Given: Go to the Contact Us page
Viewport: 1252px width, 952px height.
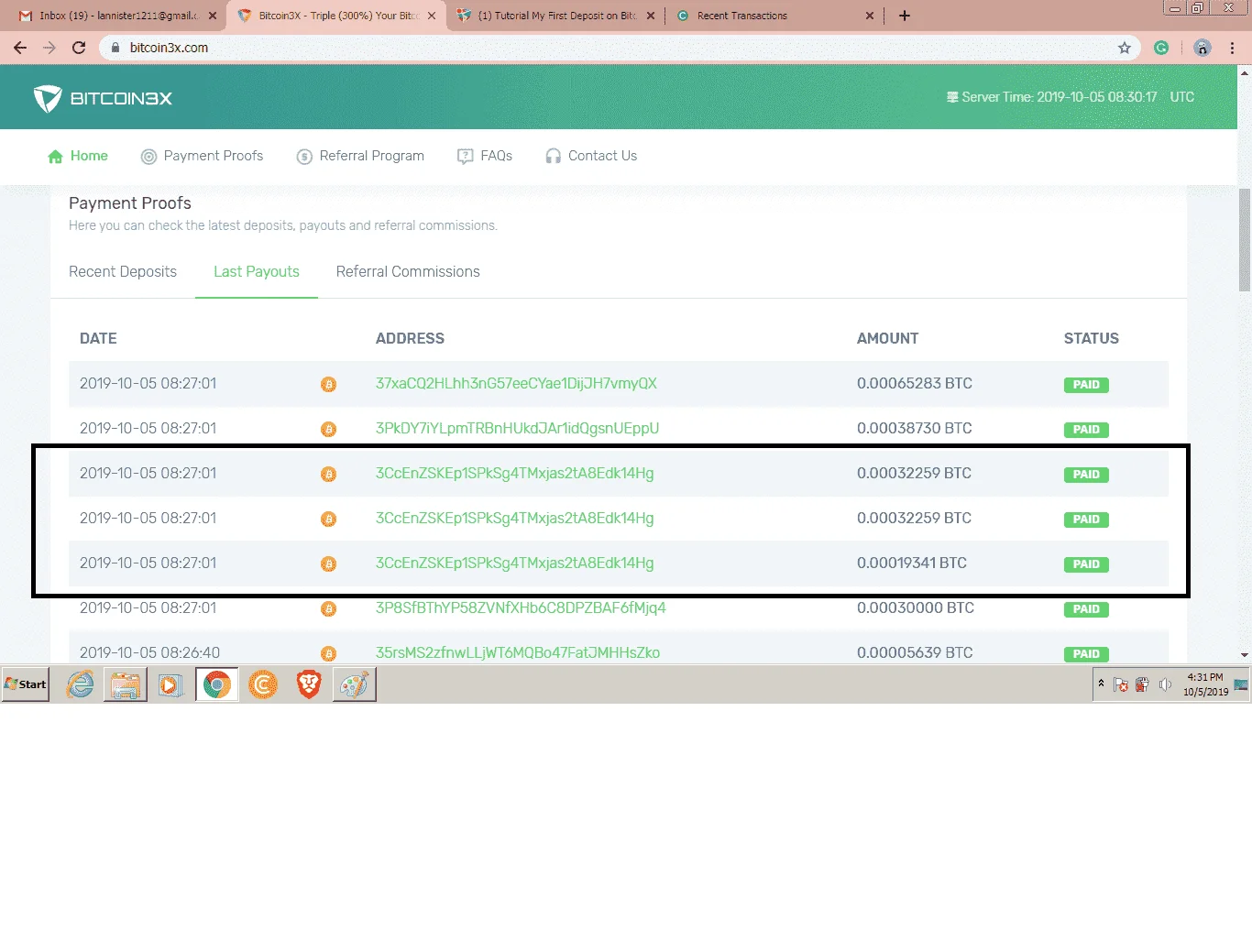Looking at the screenshot, I should click(591, 156).
